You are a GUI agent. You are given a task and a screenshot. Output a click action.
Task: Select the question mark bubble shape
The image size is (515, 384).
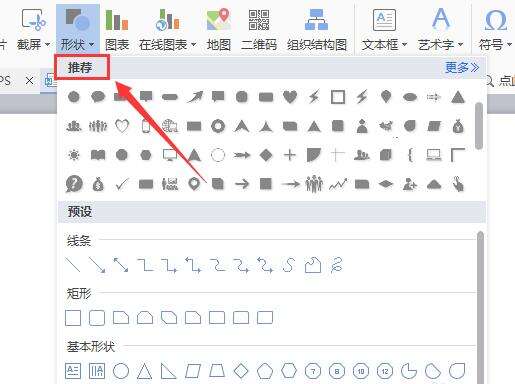(x=74, y=184)
